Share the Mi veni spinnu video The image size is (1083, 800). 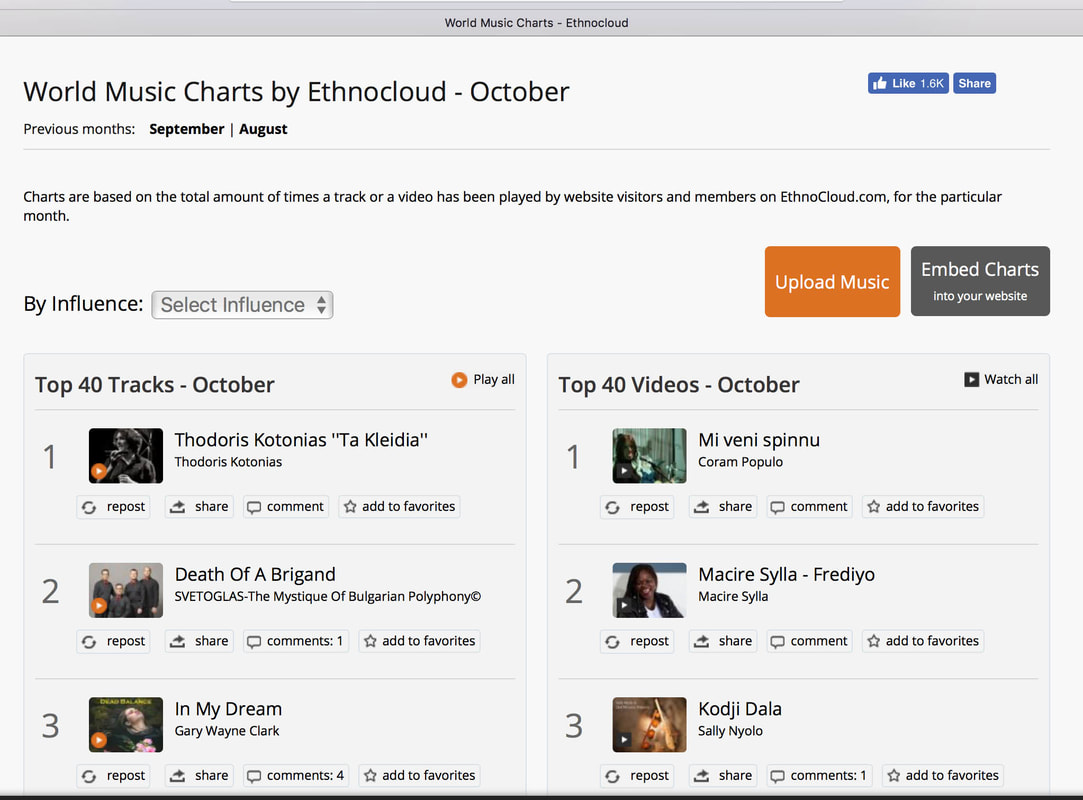click(722, 506)
